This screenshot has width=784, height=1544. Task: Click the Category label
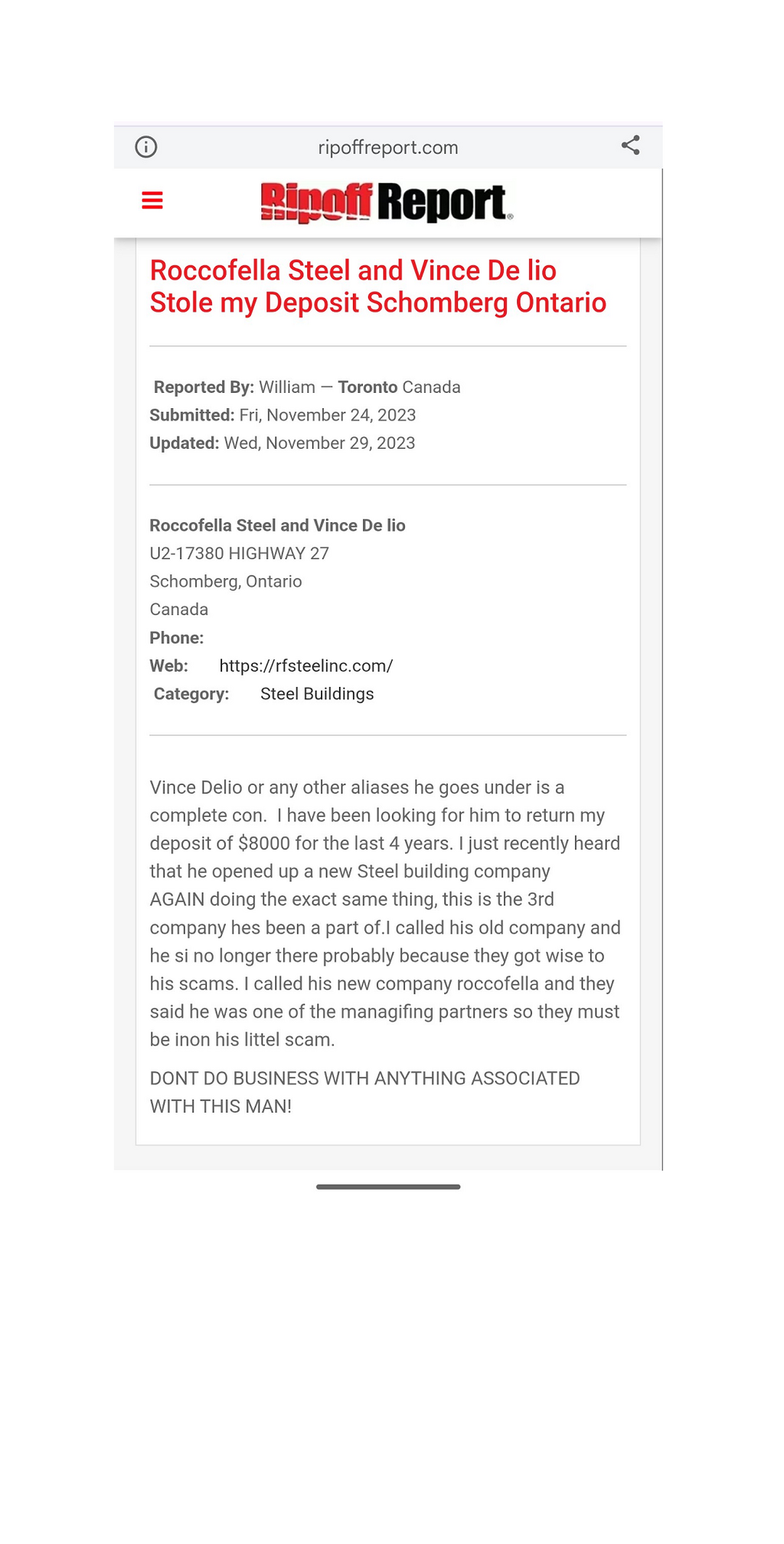[191, 694]
